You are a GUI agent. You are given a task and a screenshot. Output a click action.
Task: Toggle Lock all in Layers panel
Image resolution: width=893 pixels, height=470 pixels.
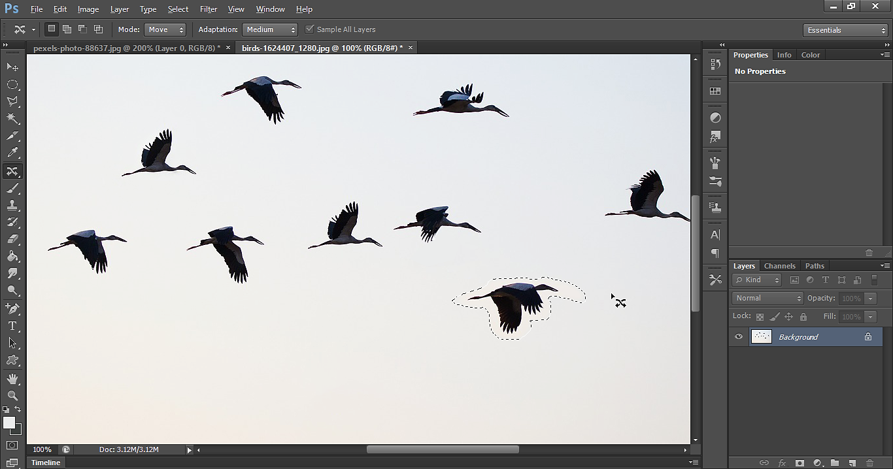[803, 317]
